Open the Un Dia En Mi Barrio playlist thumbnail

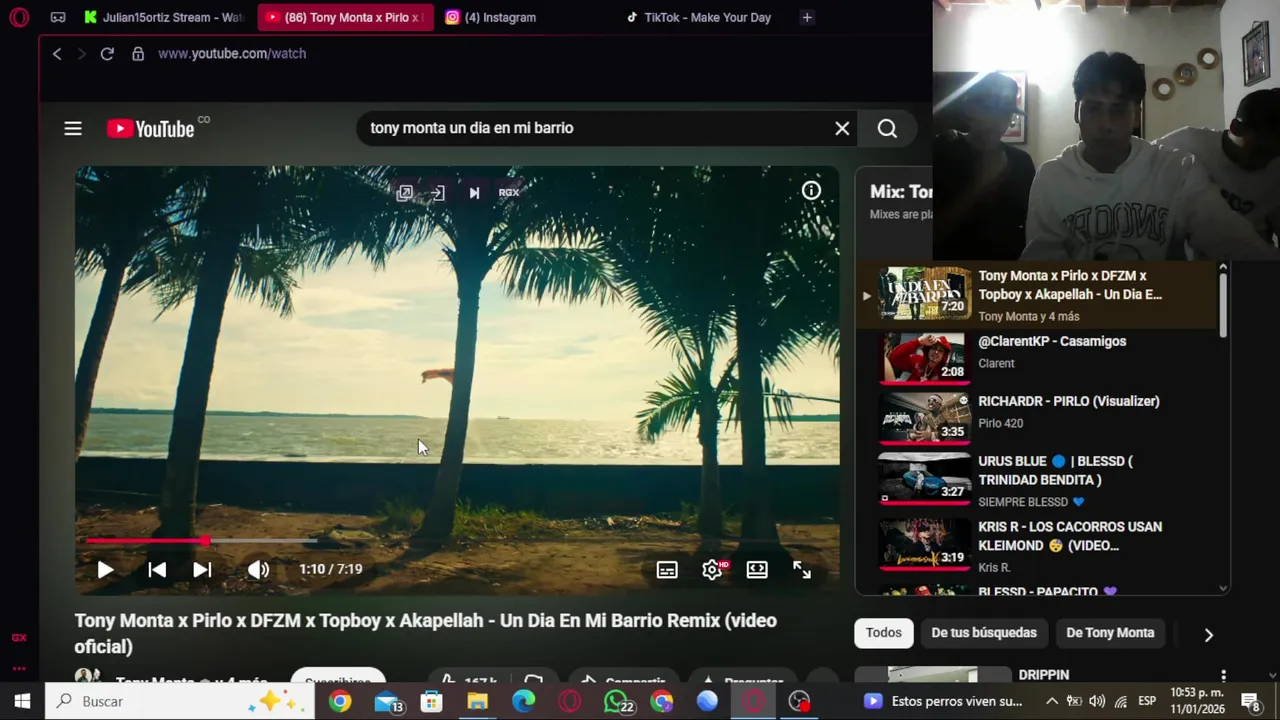[924, 293]
